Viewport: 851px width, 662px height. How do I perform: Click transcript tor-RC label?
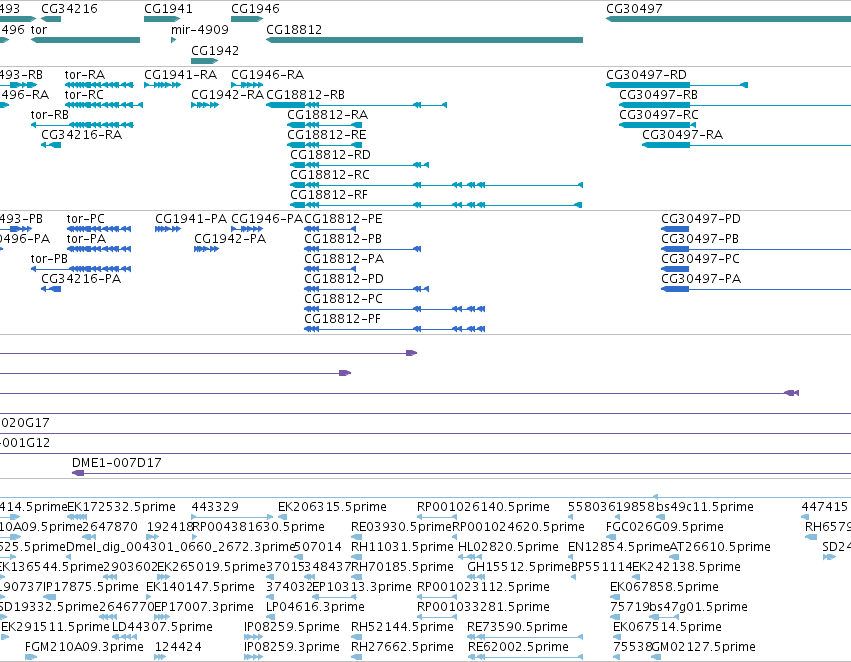pos(84,95)
